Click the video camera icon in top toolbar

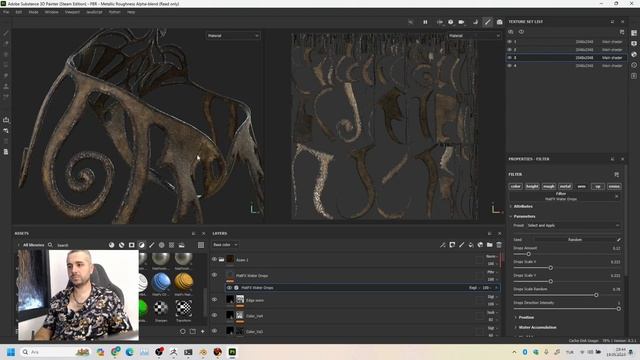click(x=461, y=22)
